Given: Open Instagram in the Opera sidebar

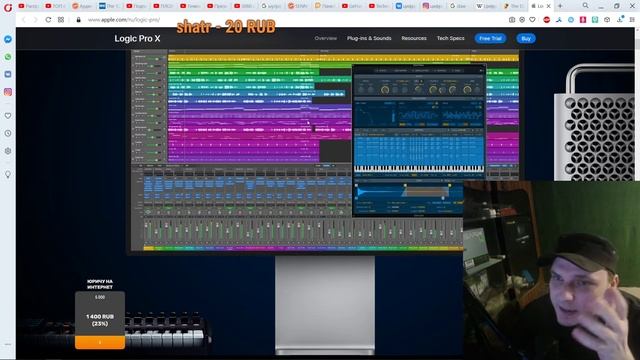Looking at the screenshot, I should coord(8,92).
